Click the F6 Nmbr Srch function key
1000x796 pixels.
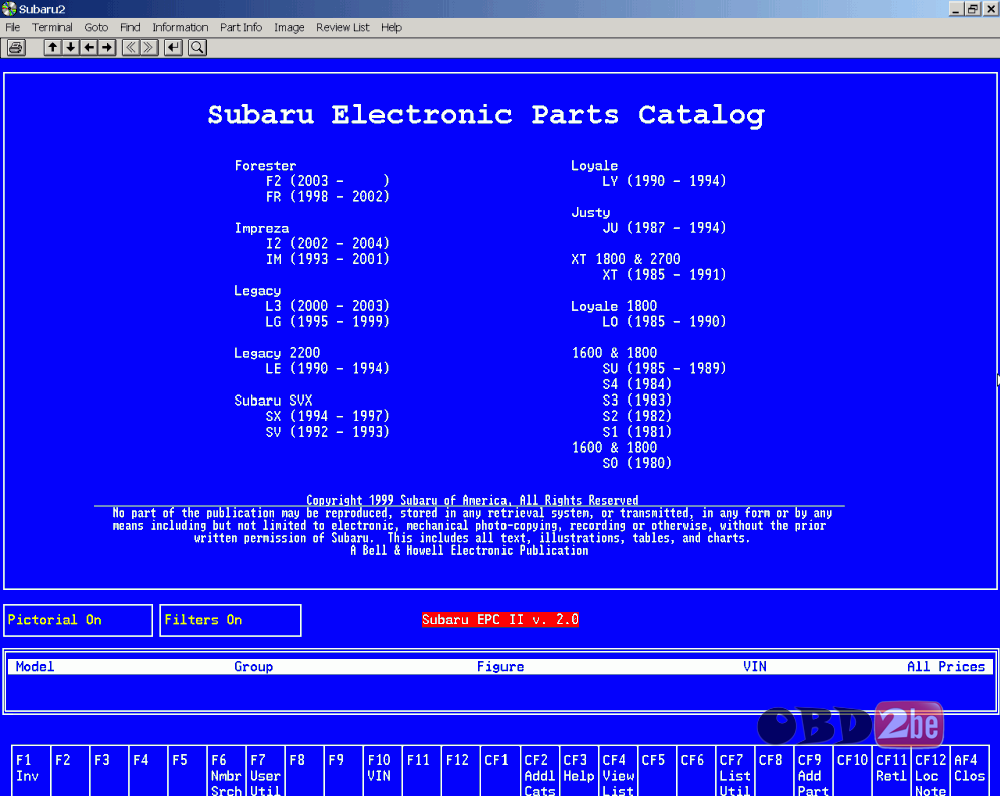tap(226, 770)
